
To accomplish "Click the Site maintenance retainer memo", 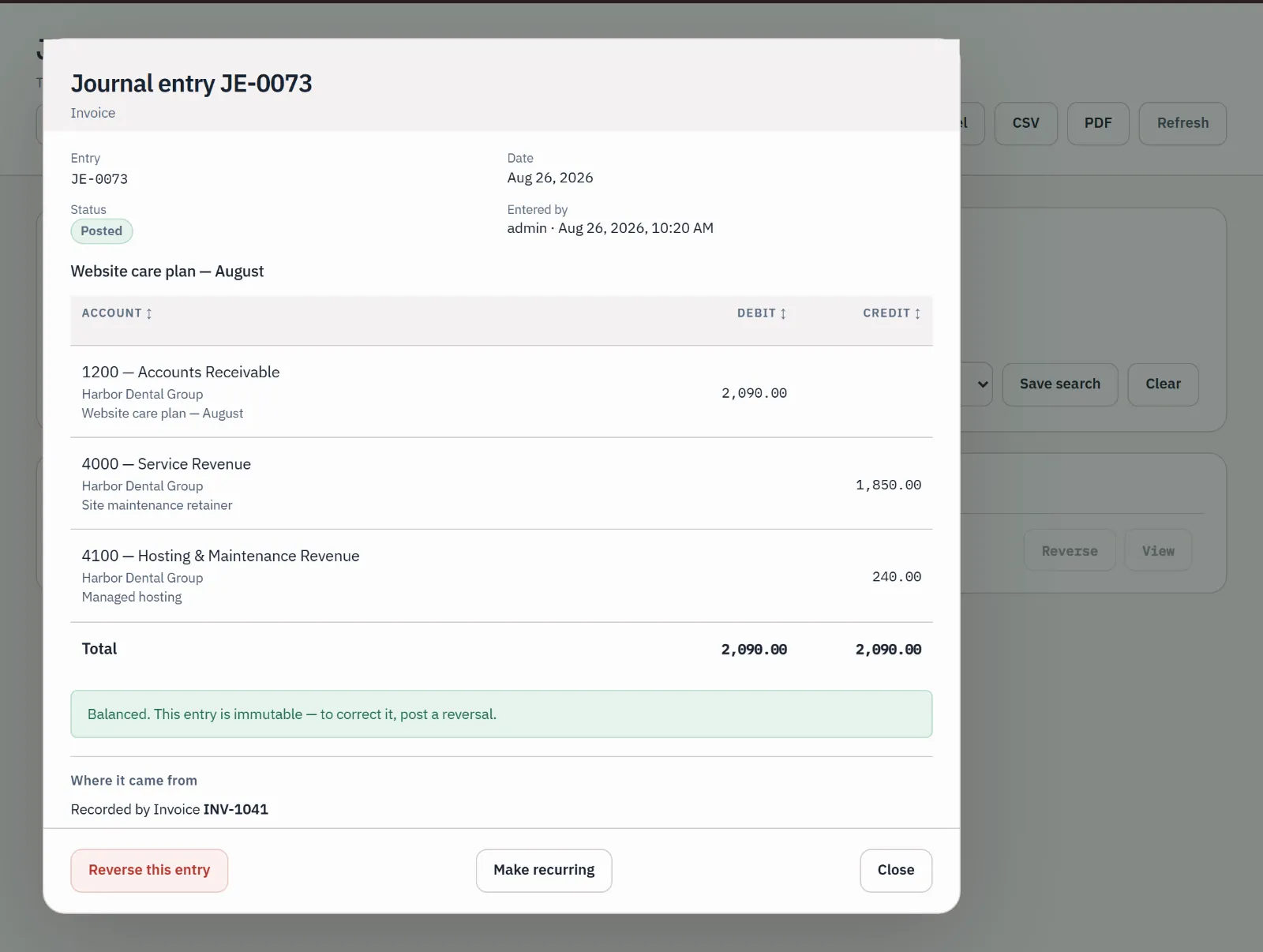I will click(x=157, y=505).
